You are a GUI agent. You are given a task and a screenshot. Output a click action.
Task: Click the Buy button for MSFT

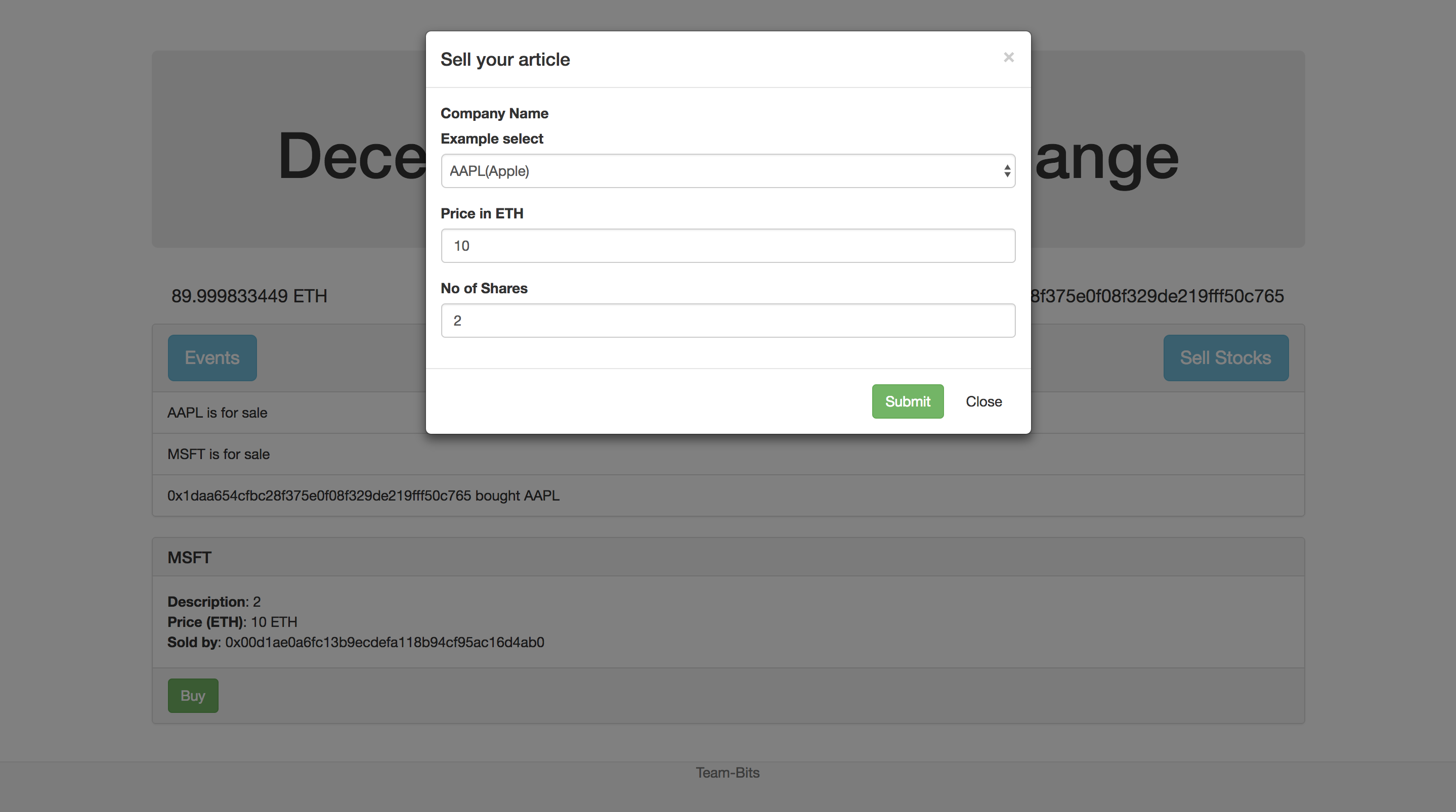point(193,696)
